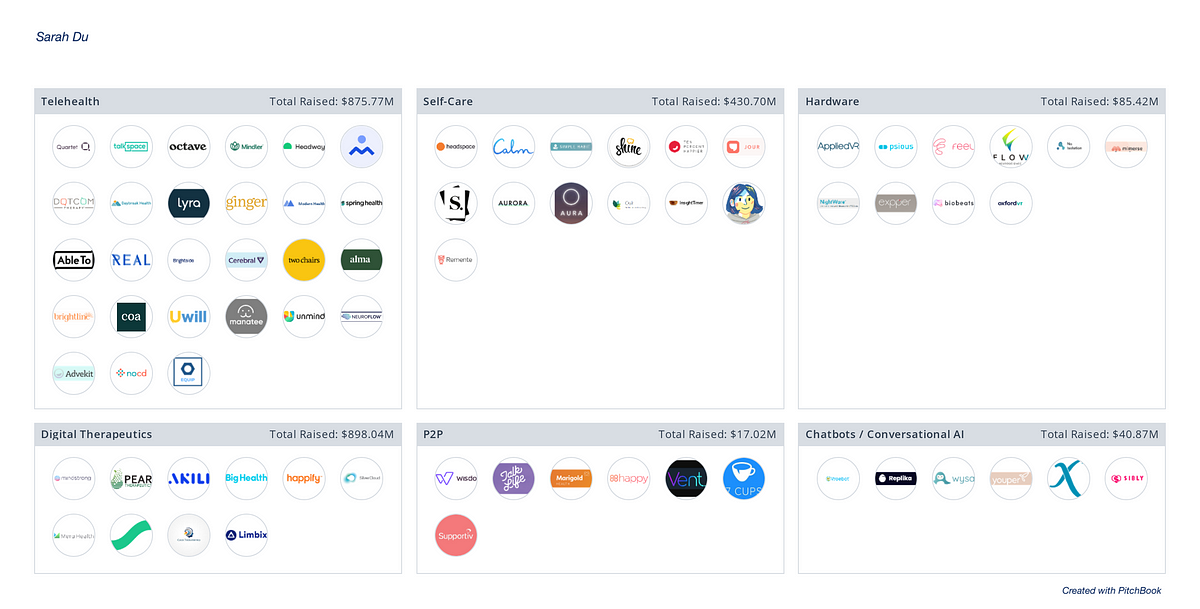Click the Shine logo
The height and width of the screenshot is (609, 1200).
click(x=629, y=146)
